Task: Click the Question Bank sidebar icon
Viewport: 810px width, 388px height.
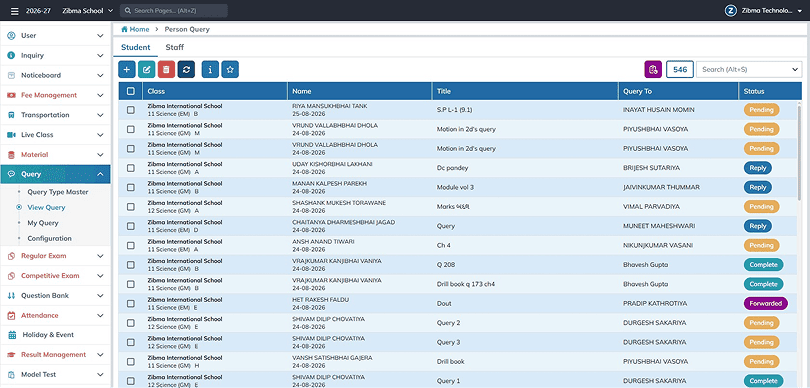Action: 11,296
